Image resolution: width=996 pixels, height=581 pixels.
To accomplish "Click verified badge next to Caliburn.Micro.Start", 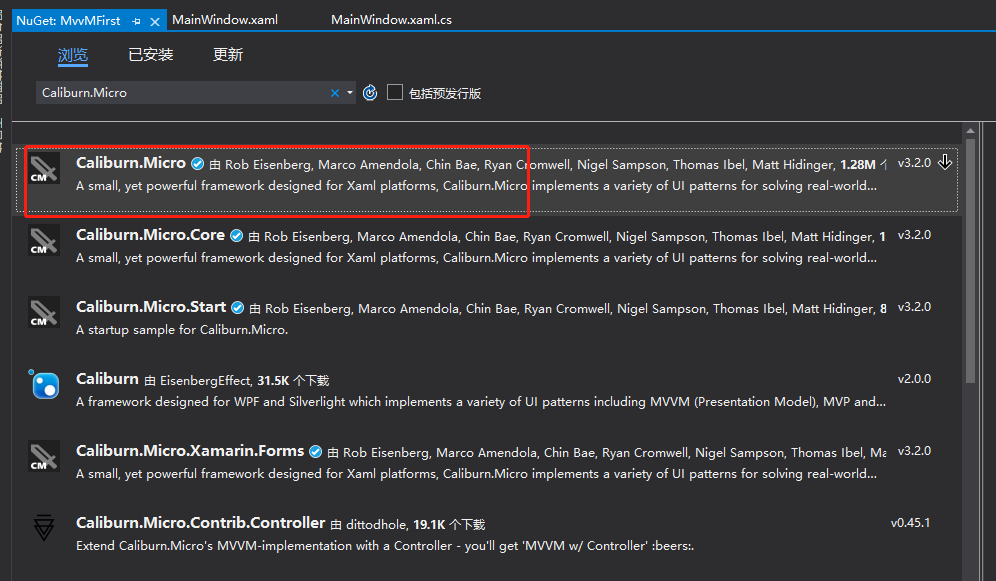I will [238, 308].
